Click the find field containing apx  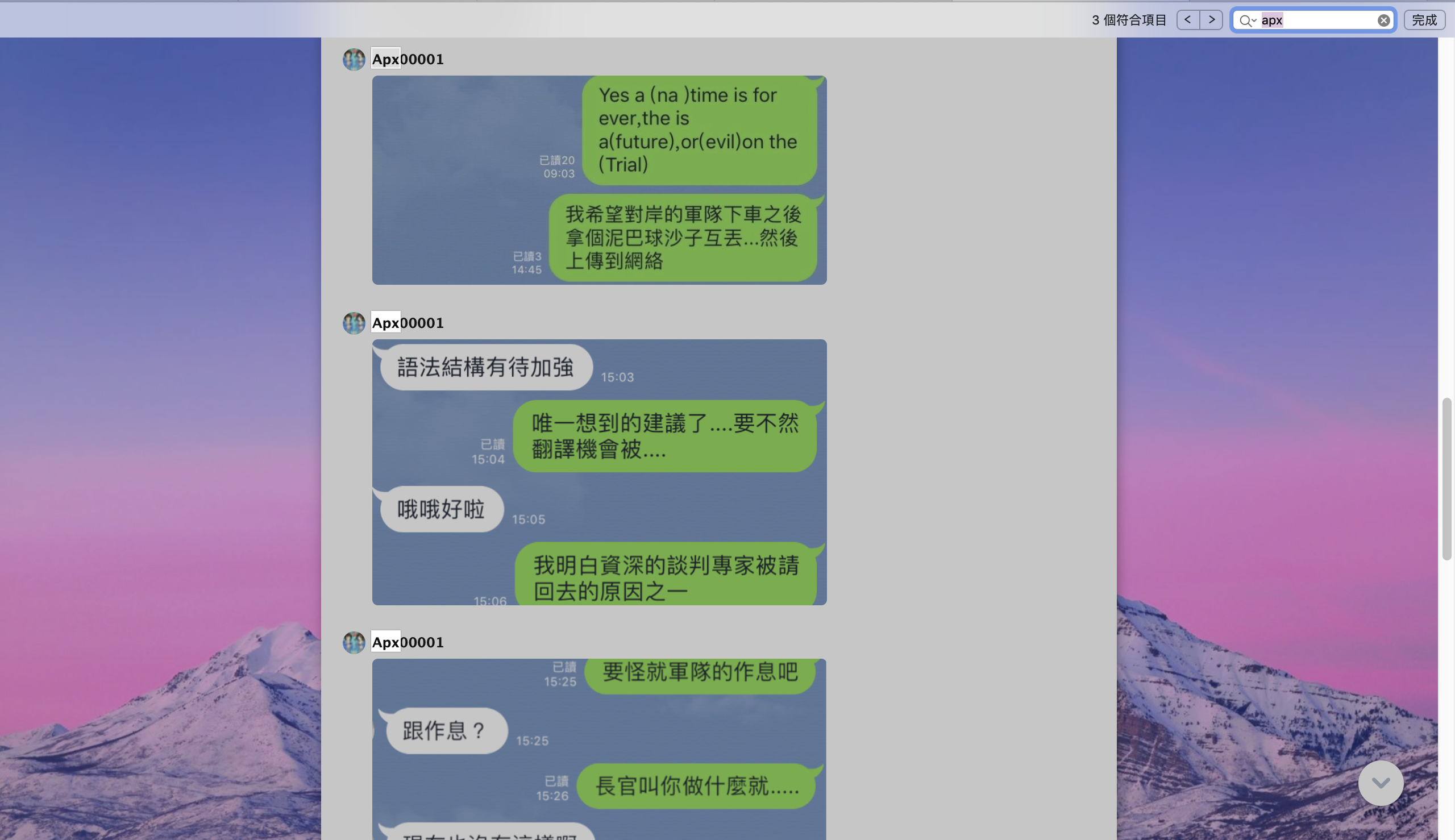coord(1313,20)
